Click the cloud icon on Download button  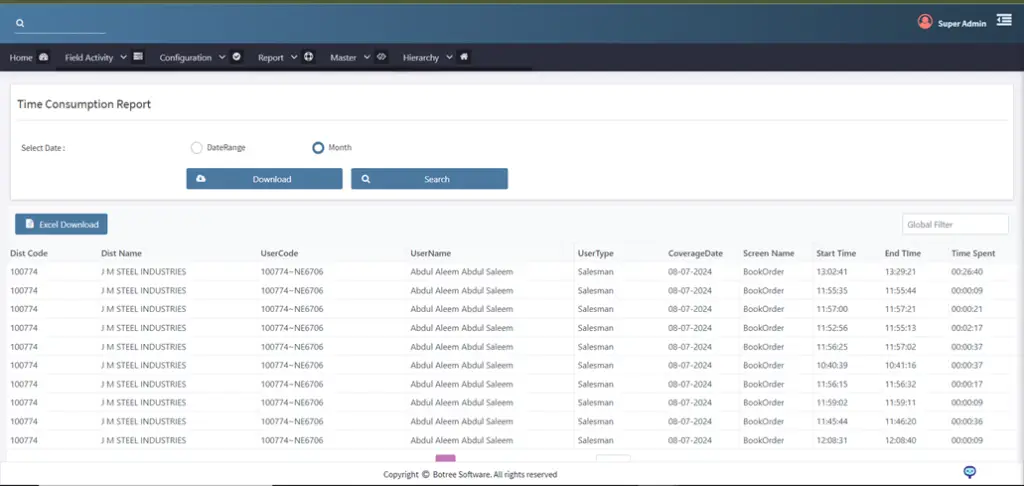[200, 178]
